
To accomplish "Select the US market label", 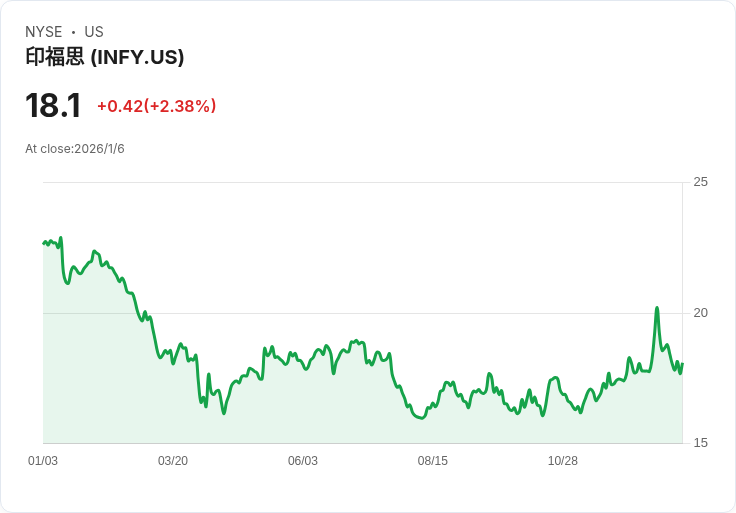I will (x=94, y=32).
